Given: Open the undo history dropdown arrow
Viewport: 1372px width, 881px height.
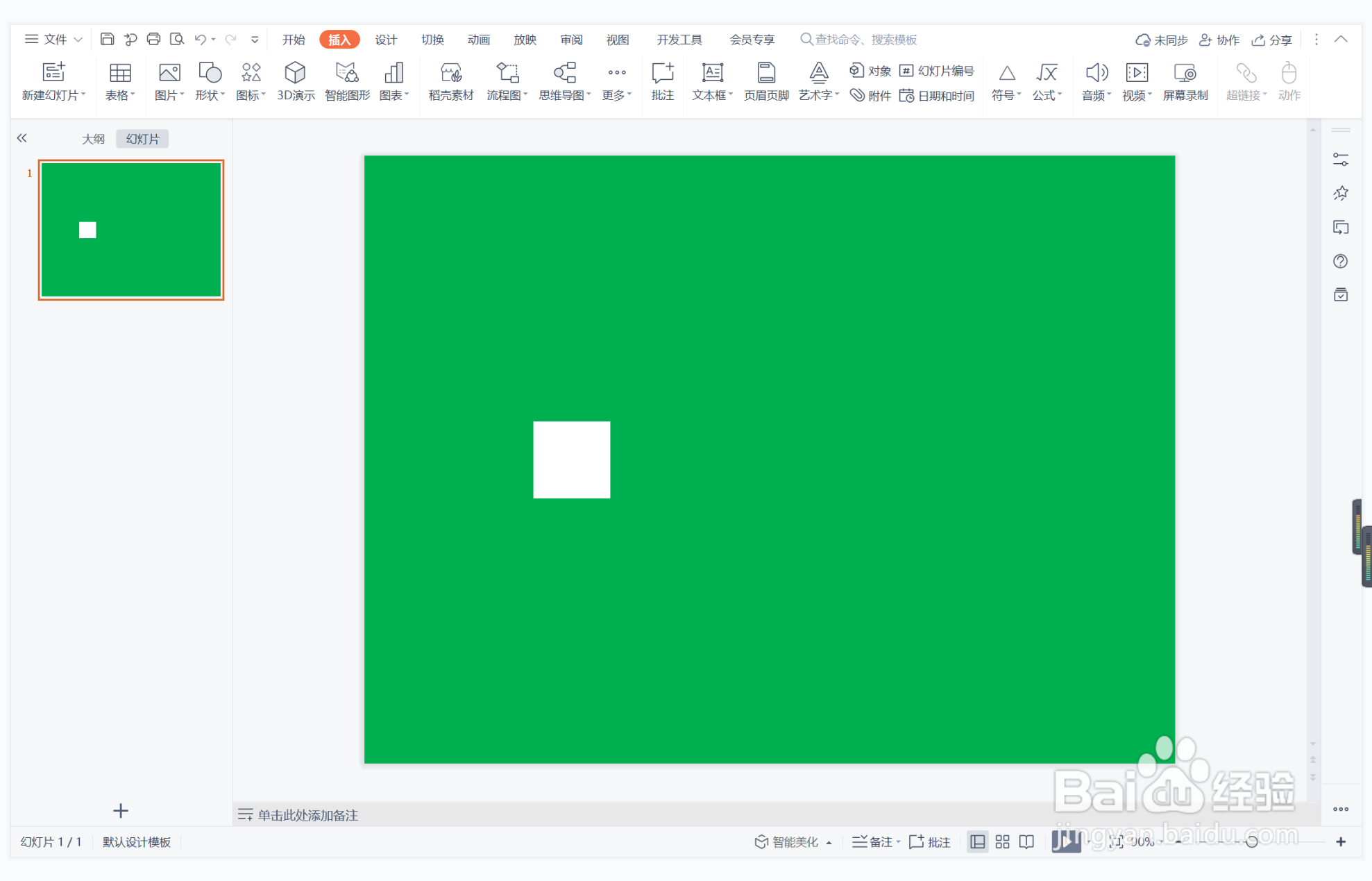Looking at the screenshot, I should click(x=214, y=40).
